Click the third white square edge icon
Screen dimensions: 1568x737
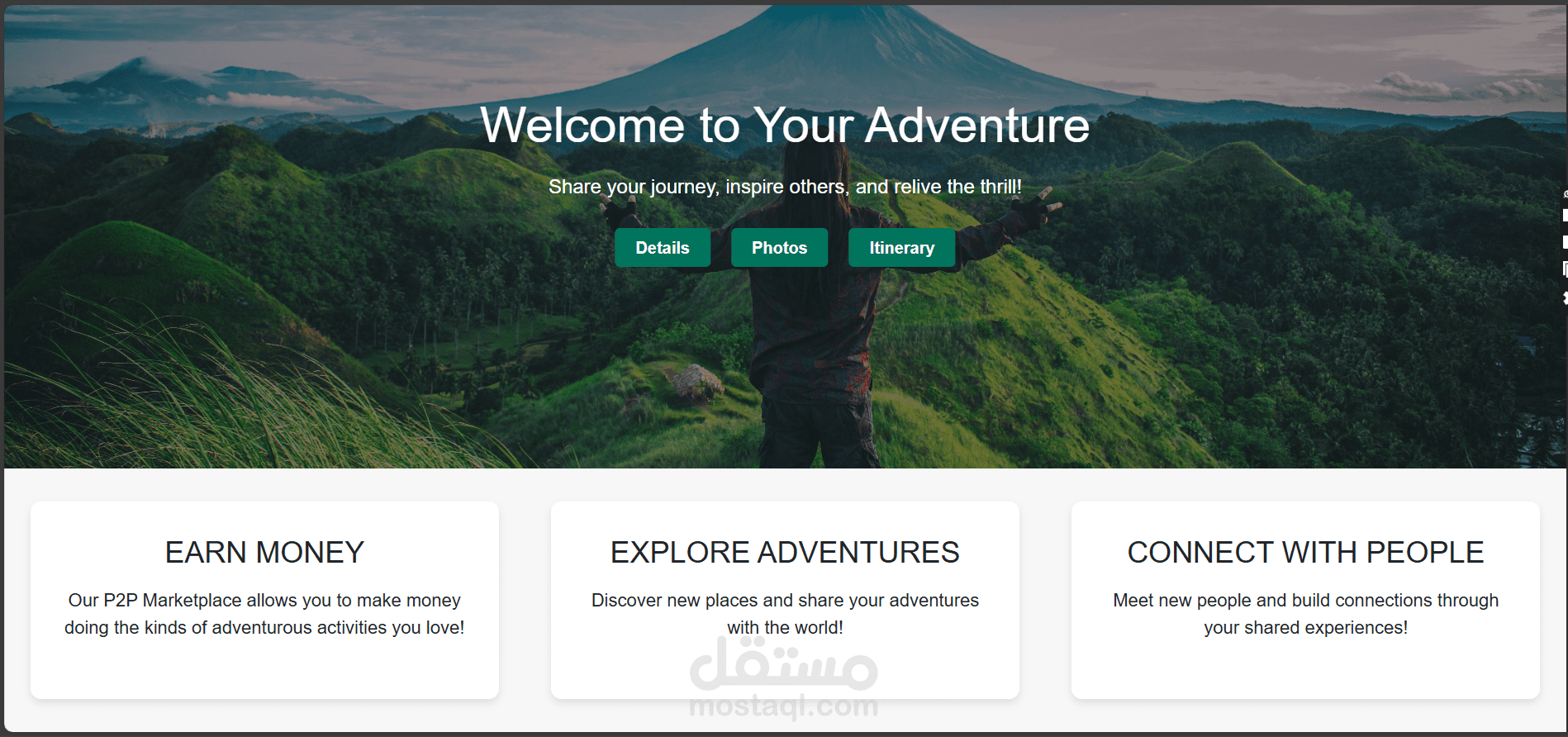1565,242
